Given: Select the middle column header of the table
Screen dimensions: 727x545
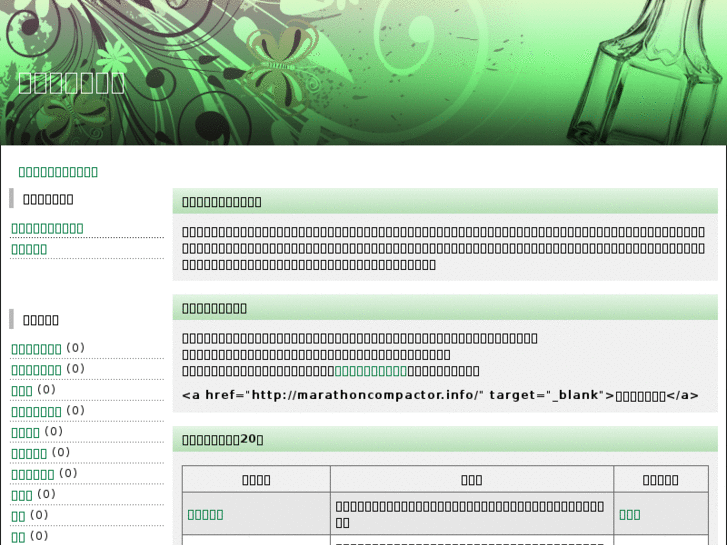Looking at the screenshot, I should [472, 480].
